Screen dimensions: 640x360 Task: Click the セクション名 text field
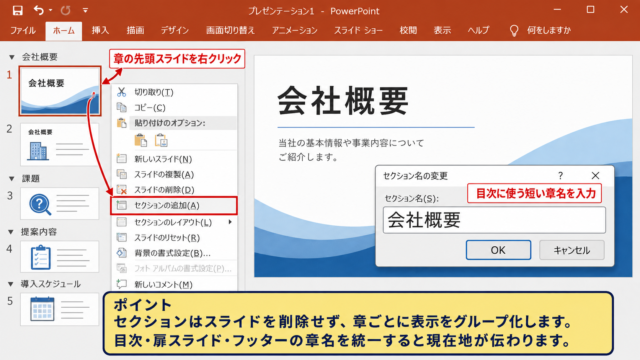click(x=494, y=220)
